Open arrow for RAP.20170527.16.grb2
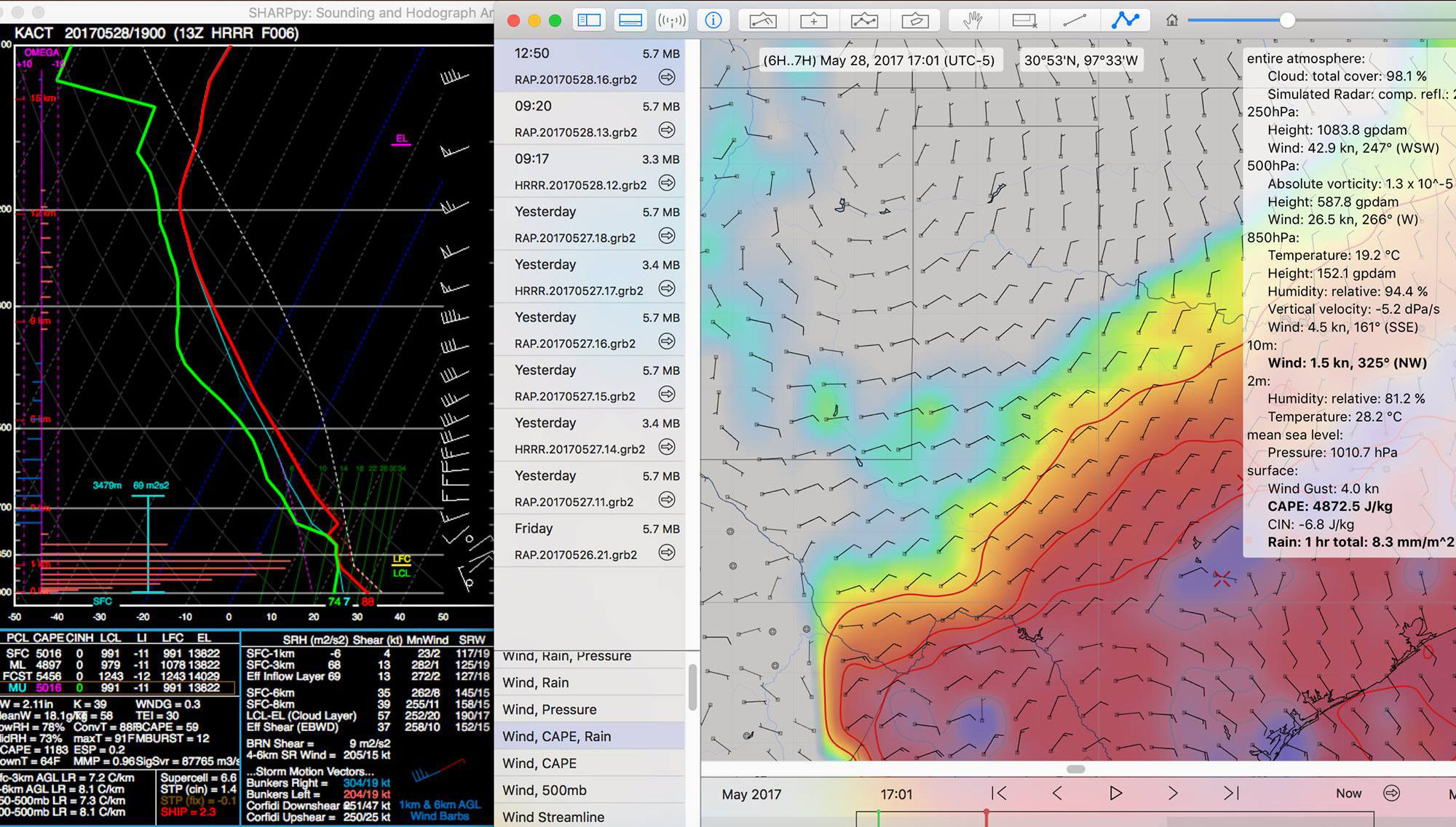Image resolution: width=1456 pixels, height=827 pixels. (667, 341)
